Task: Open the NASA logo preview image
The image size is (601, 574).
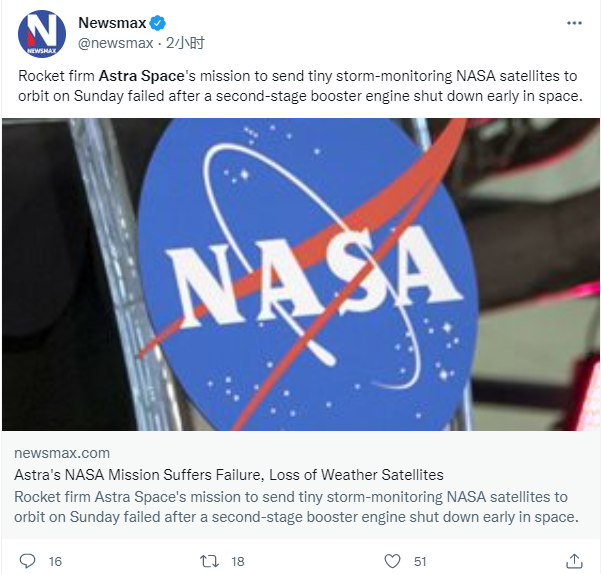Action: click(x=301, y=274)
